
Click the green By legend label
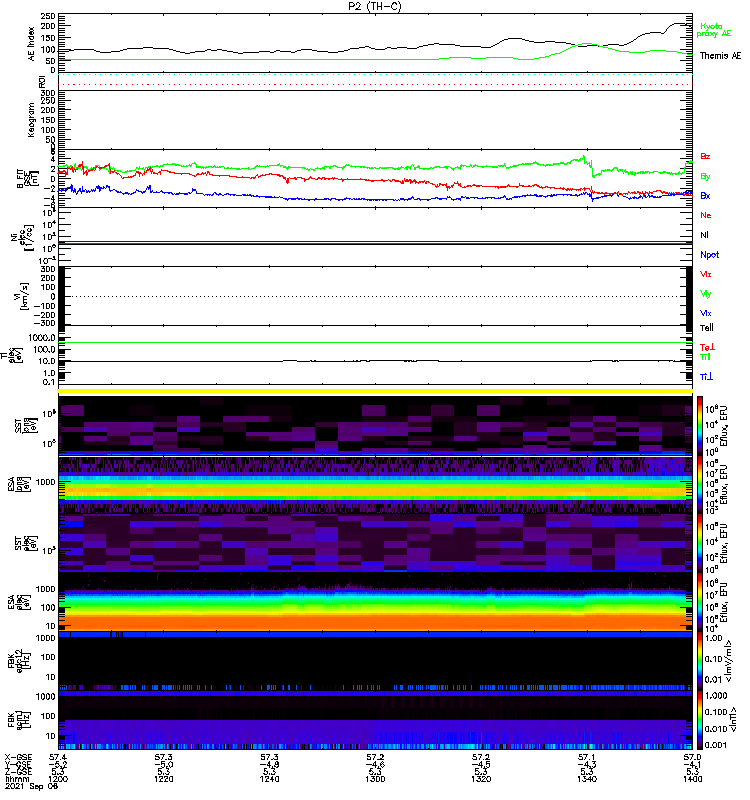tap(705, 177)
